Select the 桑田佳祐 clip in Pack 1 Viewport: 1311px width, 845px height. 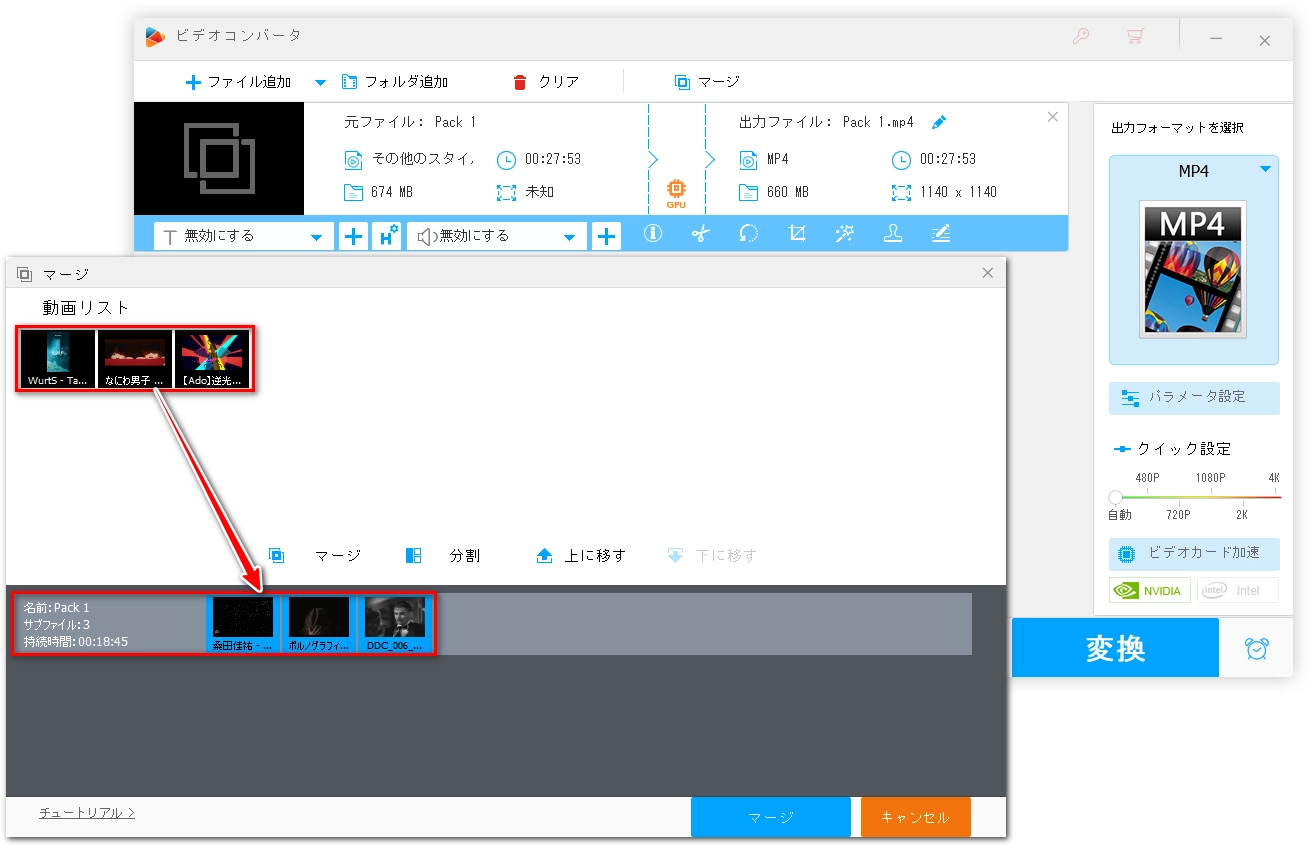(x=243, y=624)
